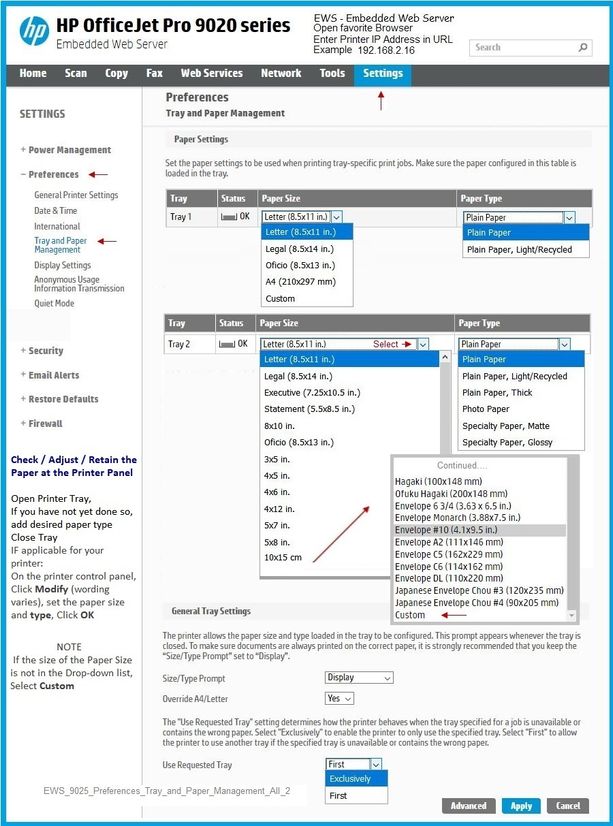Select 8x10 in. paper size
Screen dimensions: 613x826
coord(350,426)
